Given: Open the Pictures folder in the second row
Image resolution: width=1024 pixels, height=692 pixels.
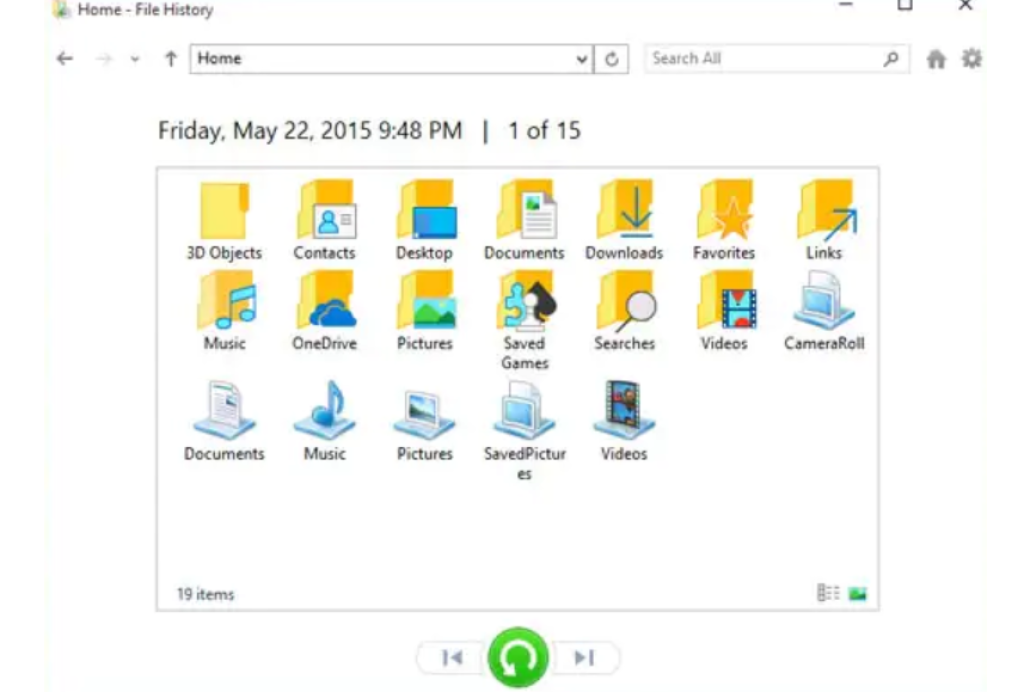Looking at the screenshot, I should (425, 311).
